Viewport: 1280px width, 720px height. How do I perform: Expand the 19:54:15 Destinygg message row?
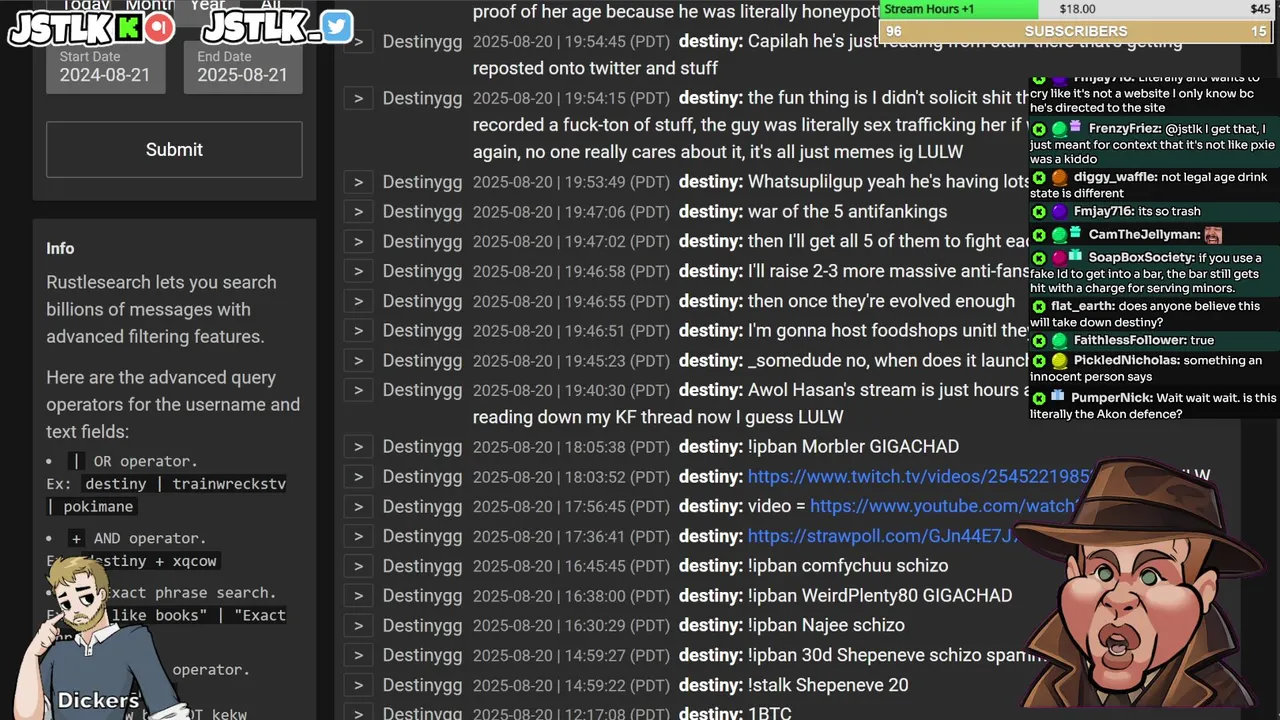358,98
